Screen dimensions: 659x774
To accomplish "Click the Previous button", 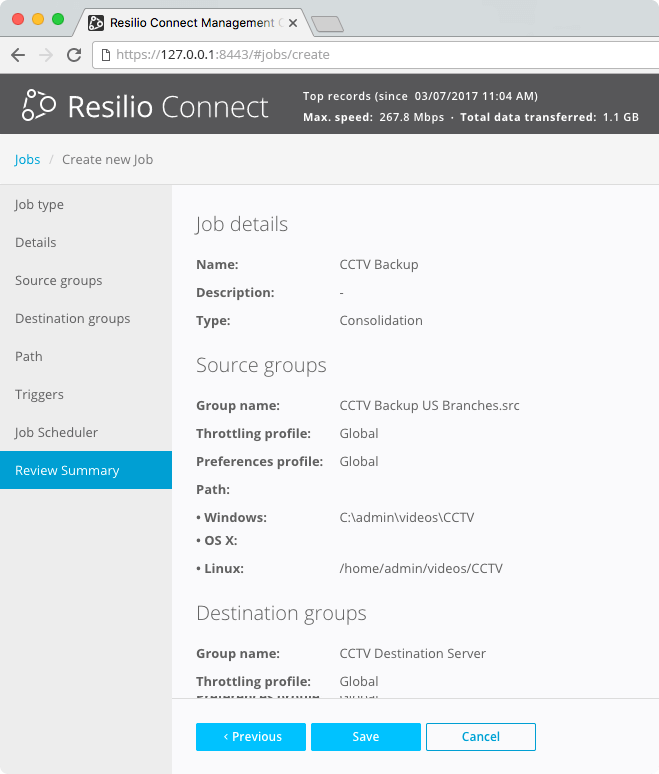I will click(251, 737).
